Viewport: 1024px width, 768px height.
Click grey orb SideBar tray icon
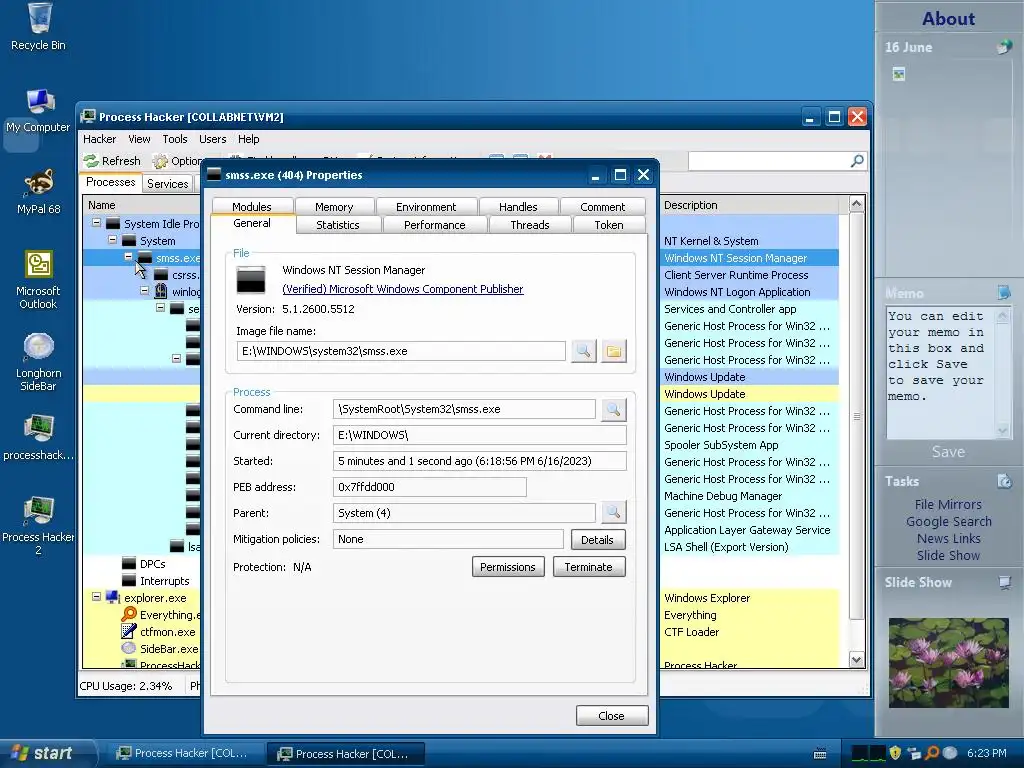(950, 753)
